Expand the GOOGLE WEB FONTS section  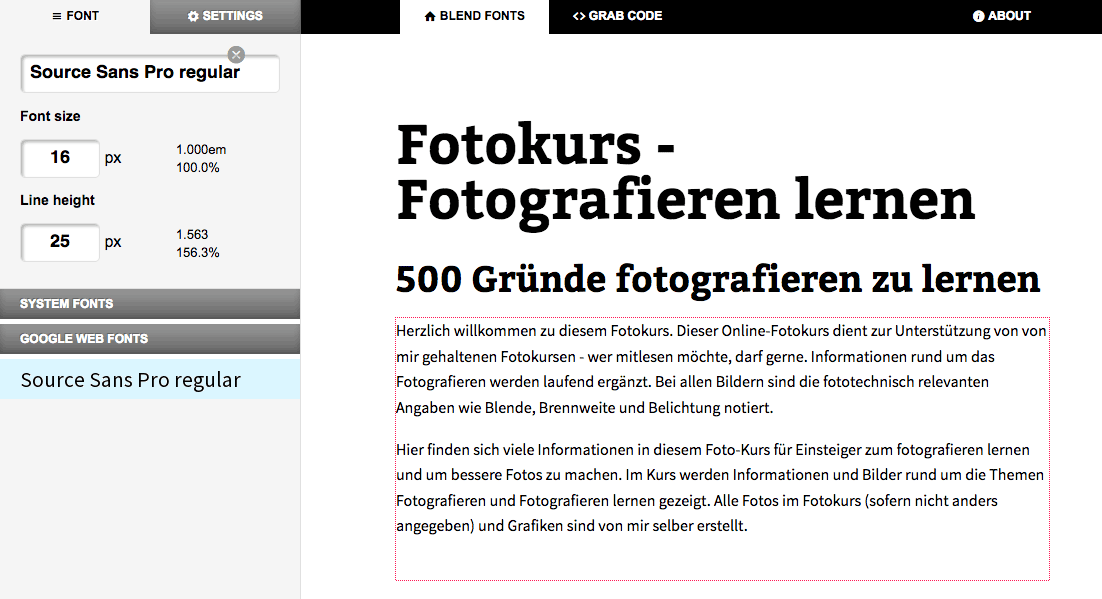click(x=150, y=339)
